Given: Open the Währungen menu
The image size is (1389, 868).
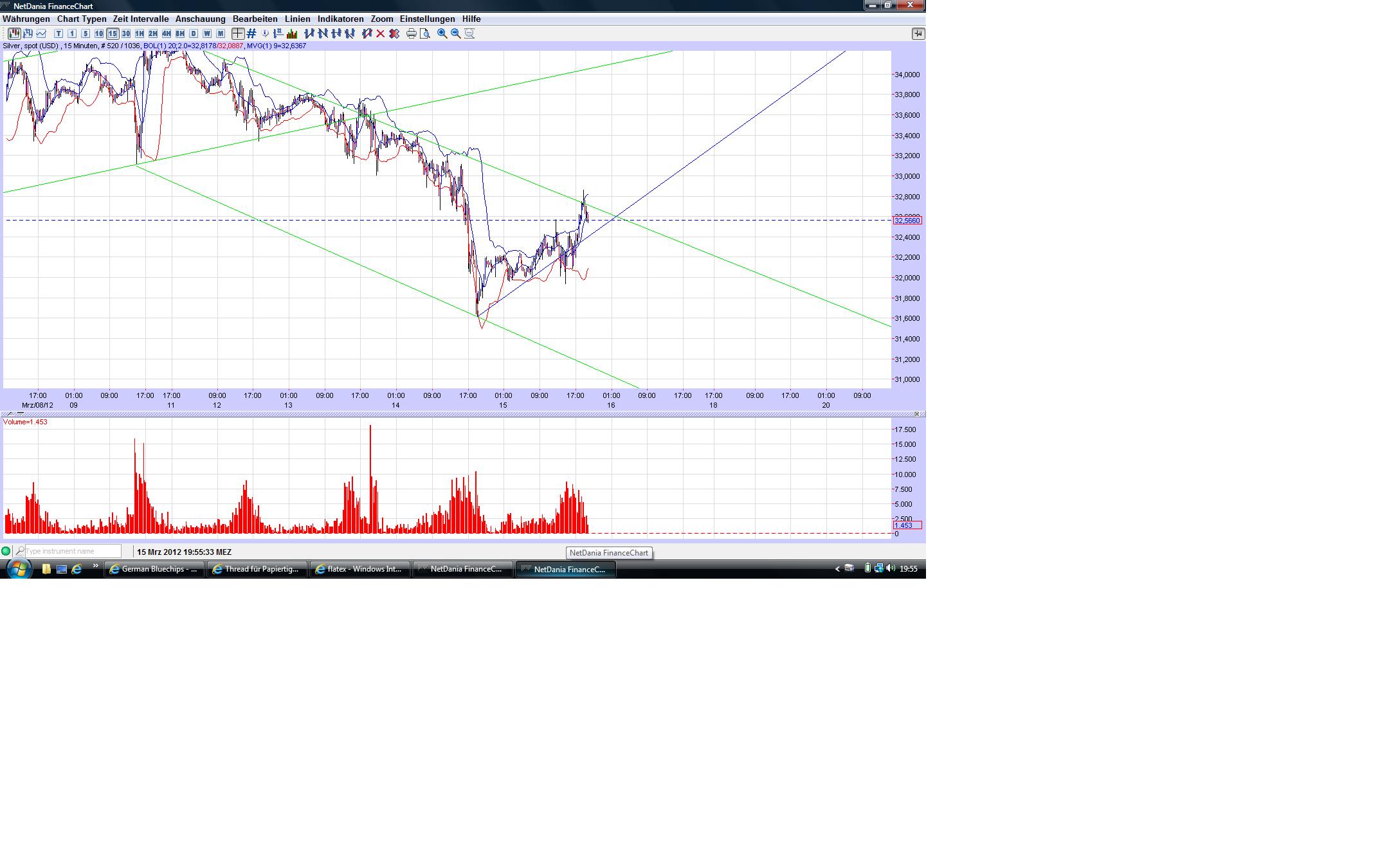Looking at the screenshot, I should (x=26, y=19).
